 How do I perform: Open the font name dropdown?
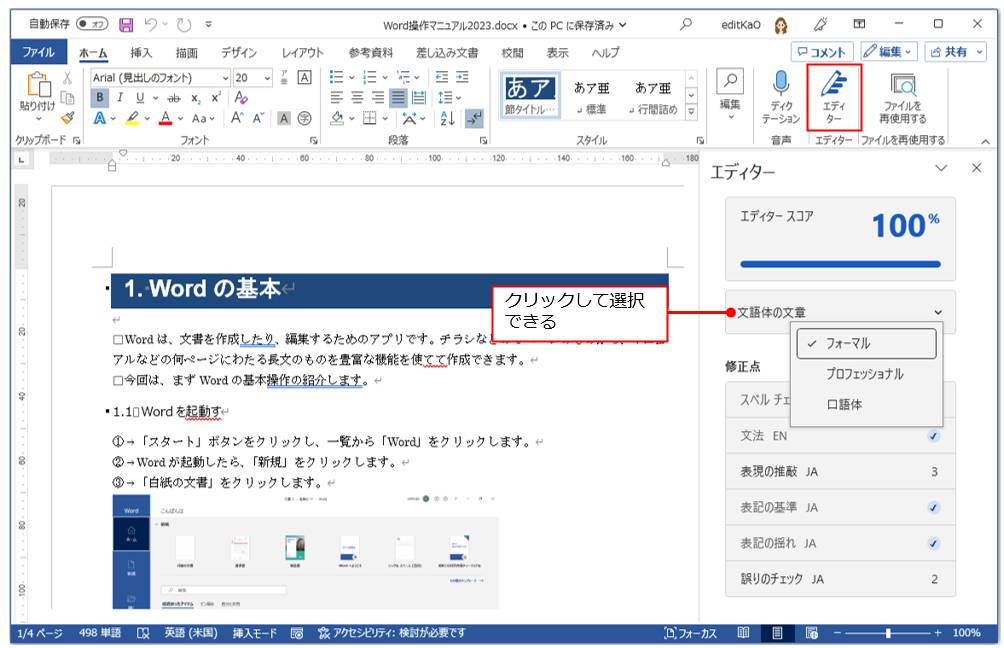coord(225,78)
